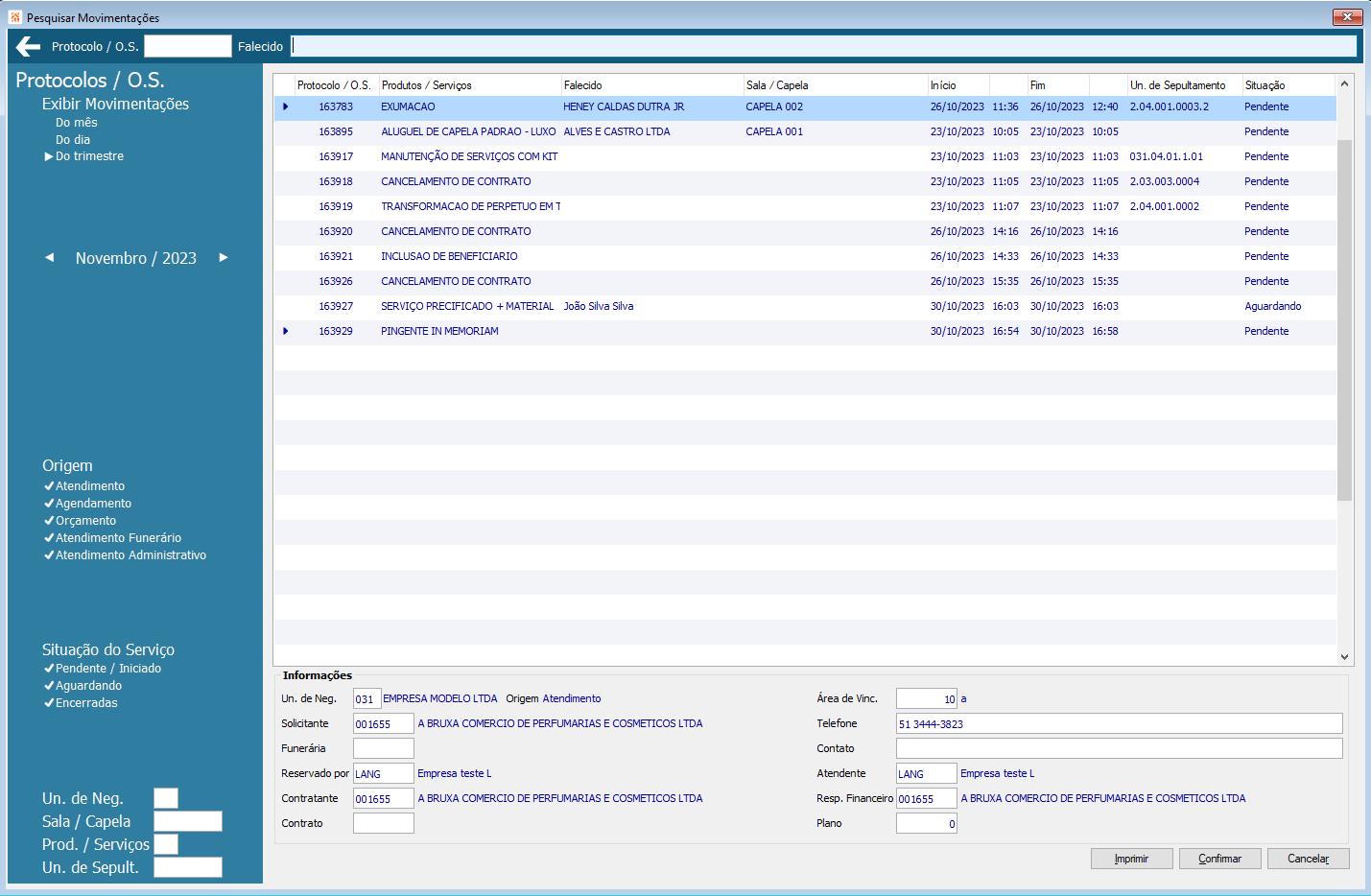1371x896 pixels.
Task: Show movements Do mês
Action: click(x=76, y=123)
